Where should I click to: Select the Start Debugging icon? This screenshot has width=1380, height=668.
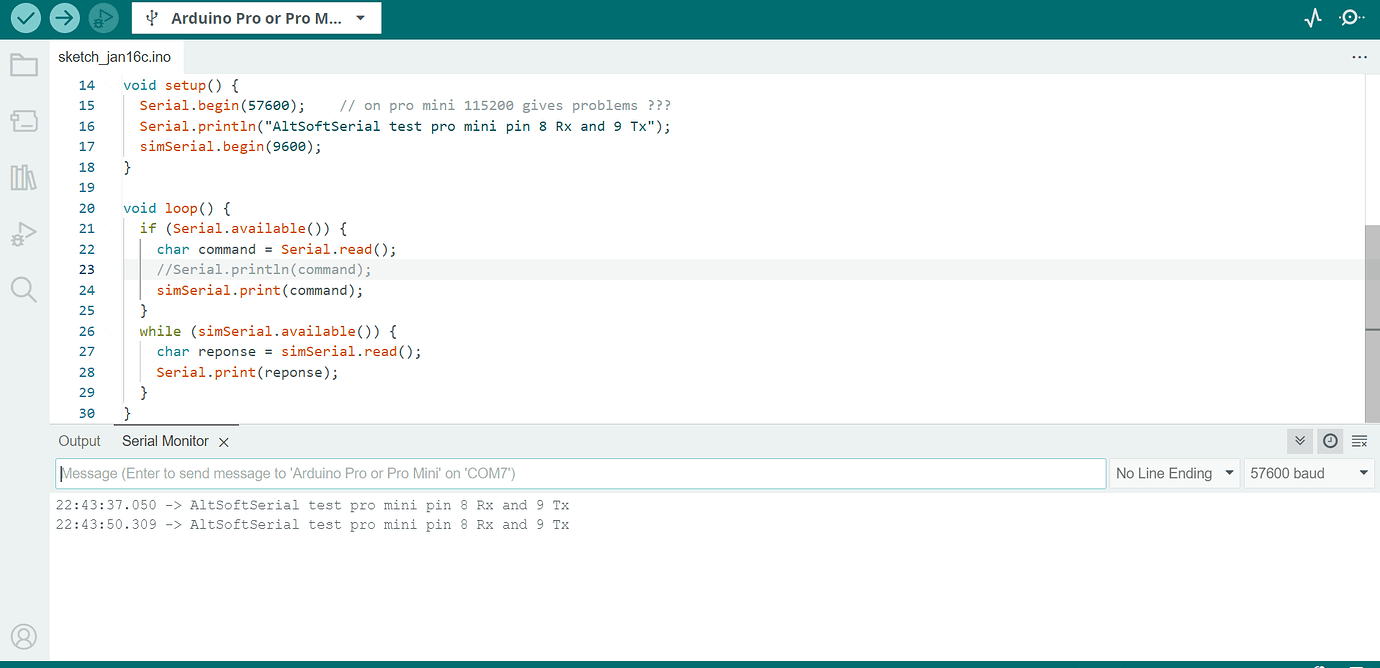point(102,17)
